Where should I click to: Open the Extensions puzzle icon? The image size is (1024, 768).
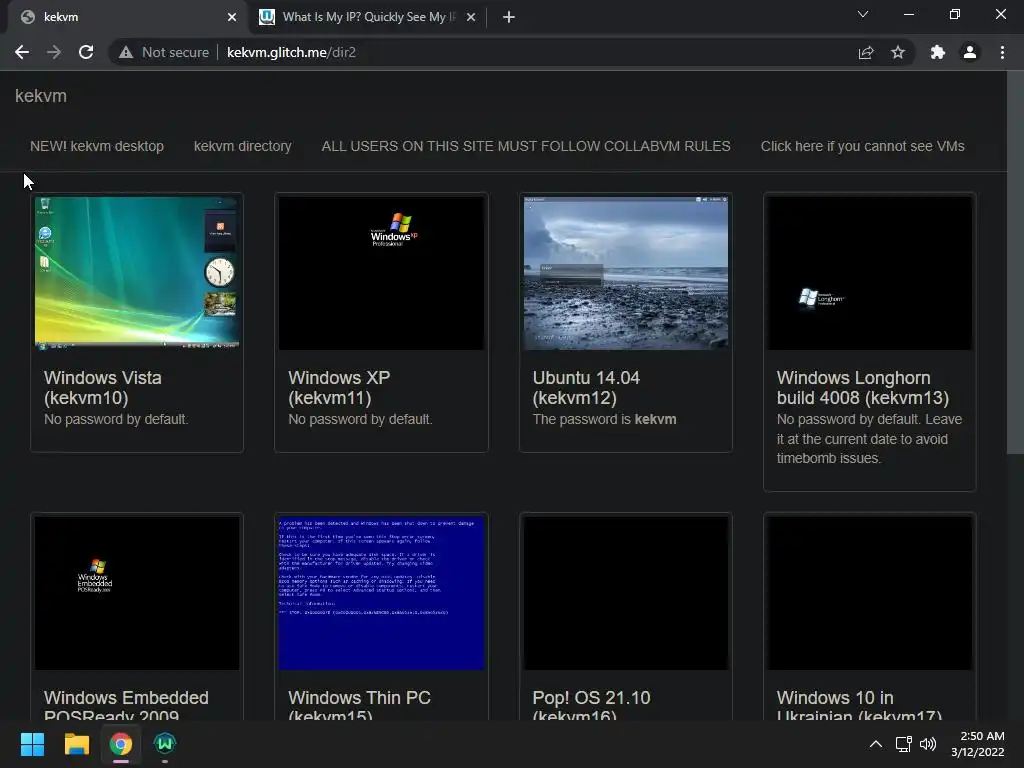(938, 52)
